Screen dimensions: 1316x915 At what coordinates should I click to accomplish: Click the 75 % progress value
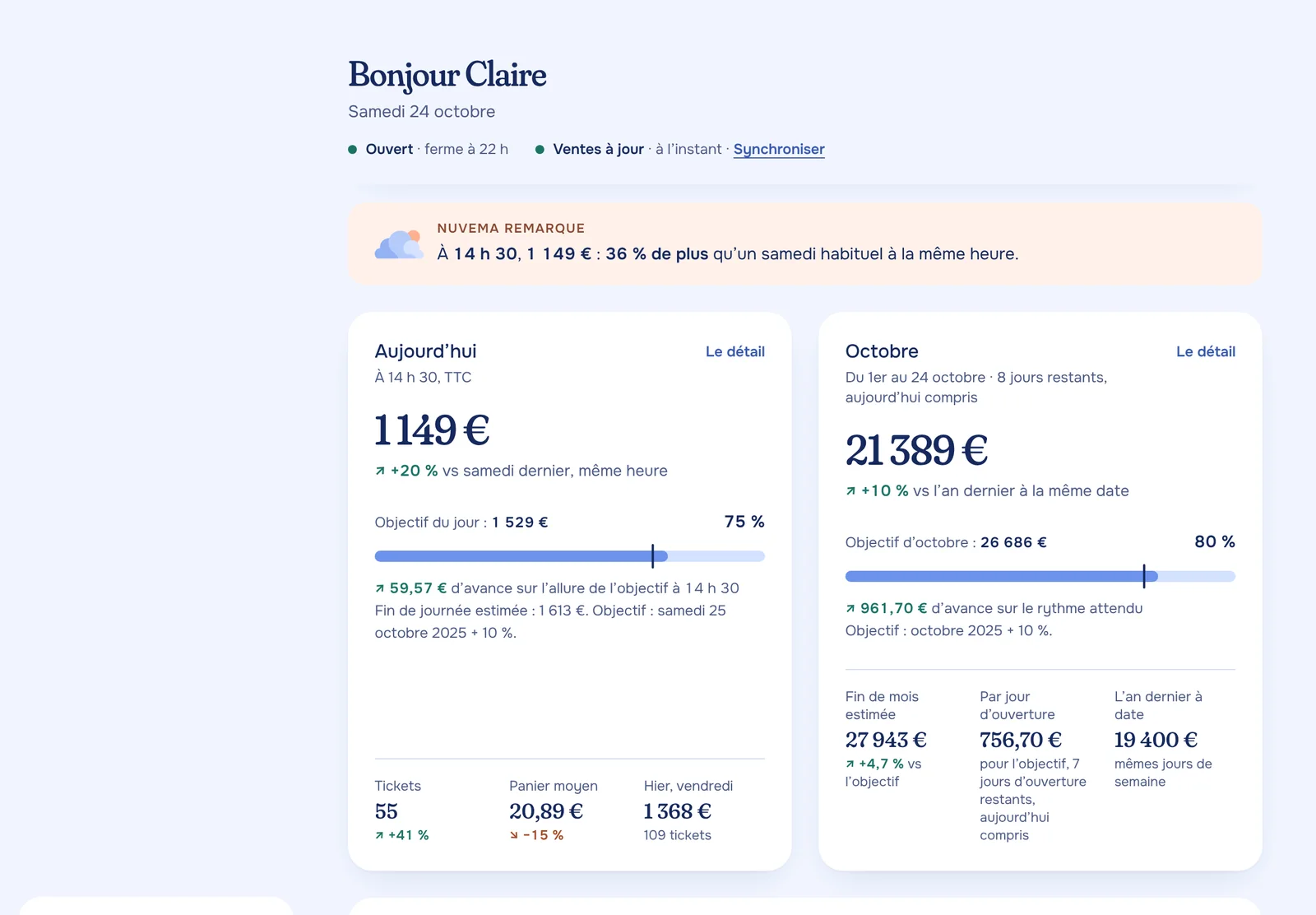pos(744,522)
